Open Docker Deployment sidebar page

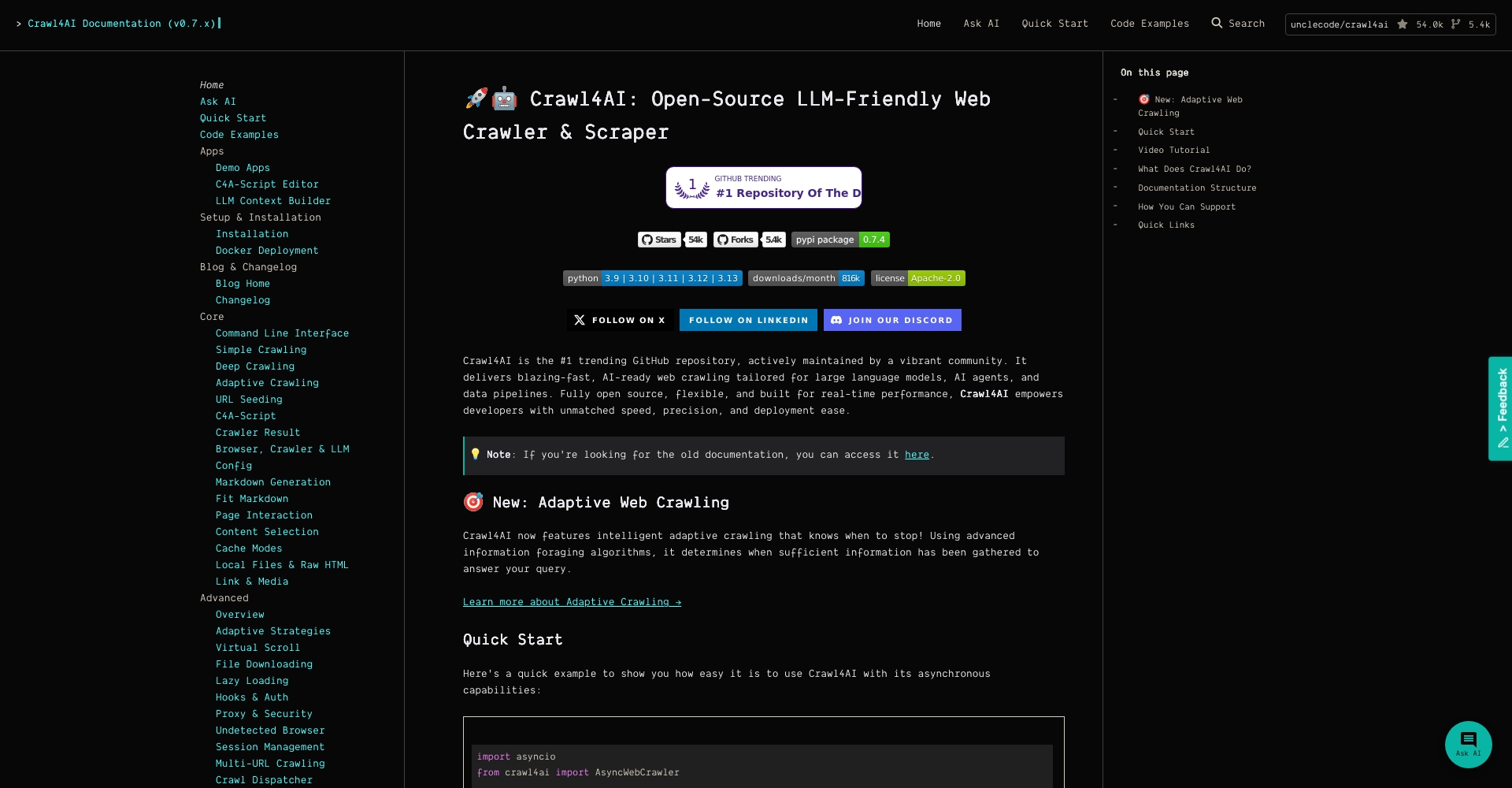pos(267,251)
